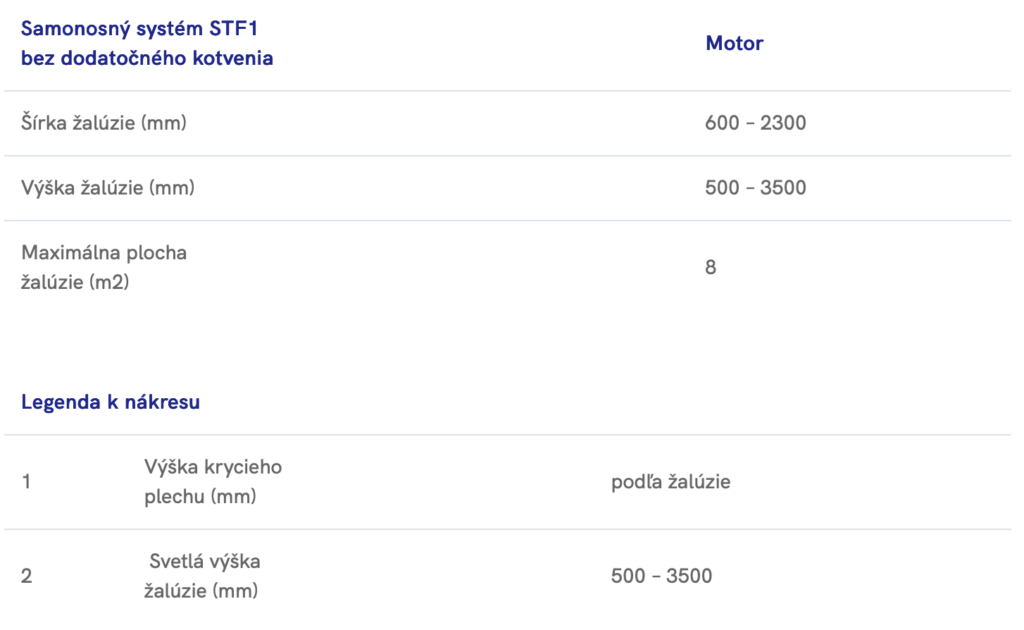Click legend item number "1"
This screenshot has height=630, width=1024.
pyautogui.click(x=27, y=482)
